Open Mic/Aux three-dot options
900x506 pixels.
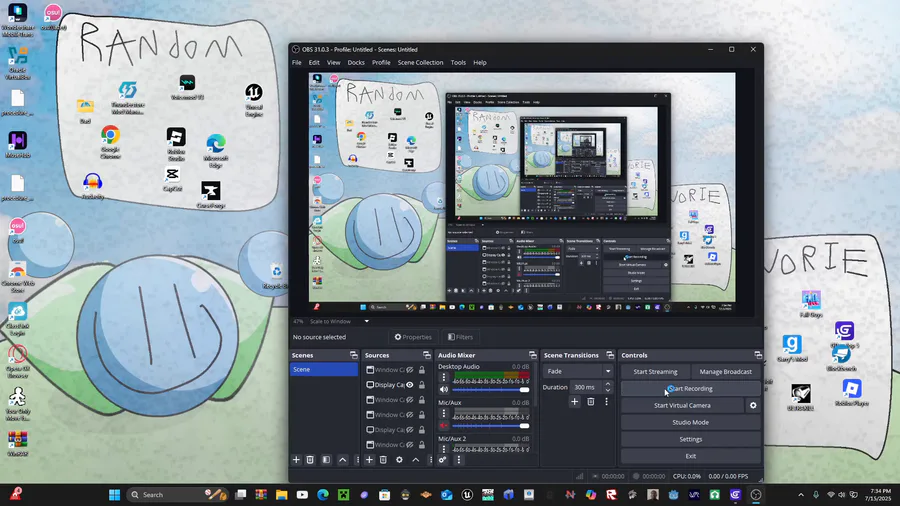point(443,413)
